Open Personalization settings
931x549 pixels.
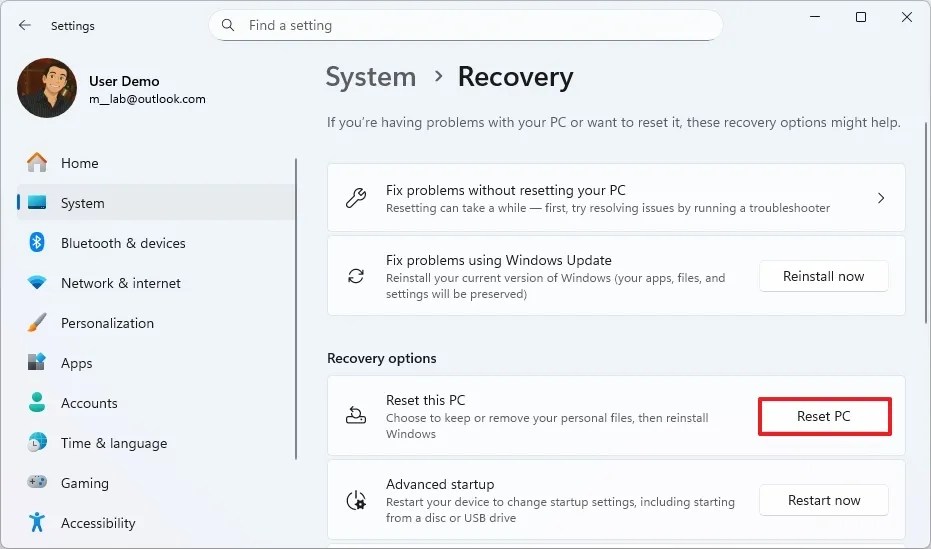point(156,323)
